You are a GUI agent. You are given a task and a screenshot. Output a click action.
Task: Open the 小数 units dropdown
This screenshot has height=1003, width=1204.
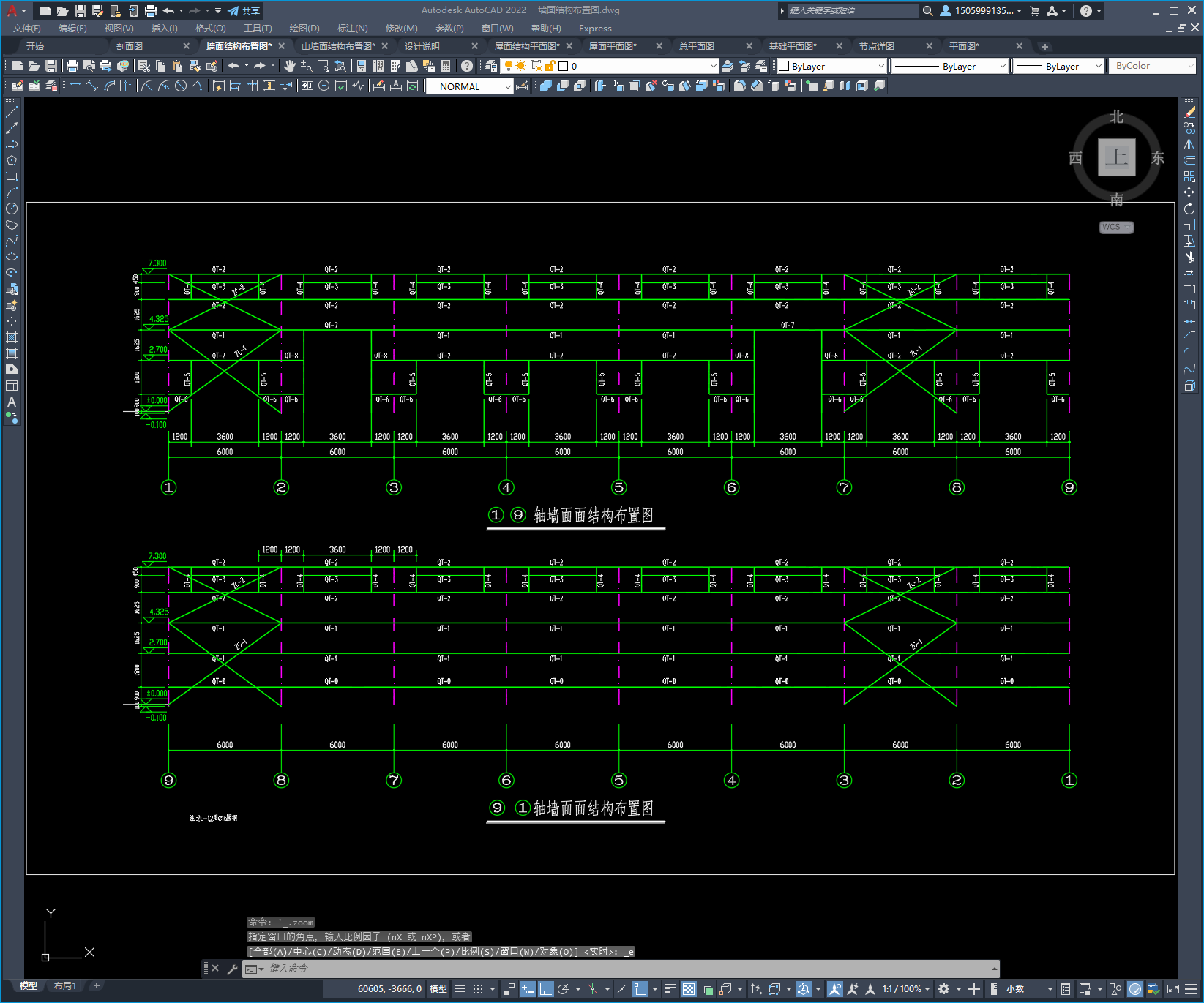point(1029,989)
